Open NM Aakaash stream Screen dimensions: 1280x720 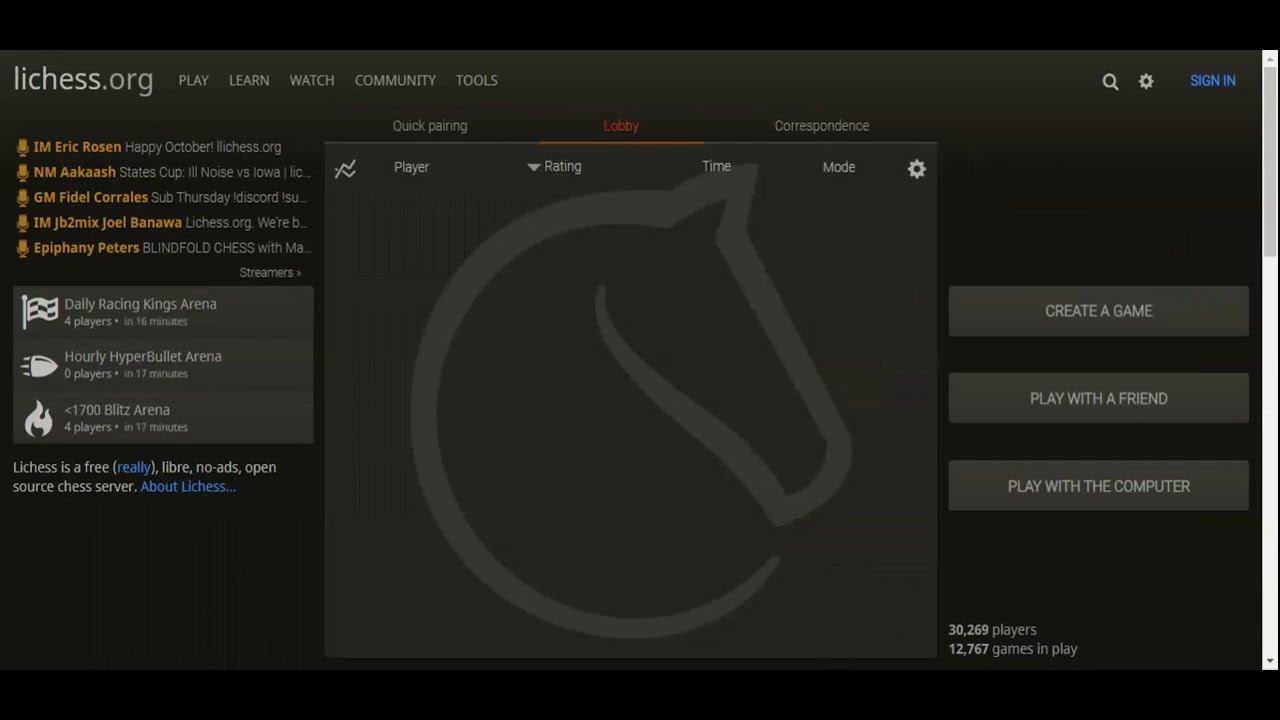pyautogui.click(x=172, y=172)
